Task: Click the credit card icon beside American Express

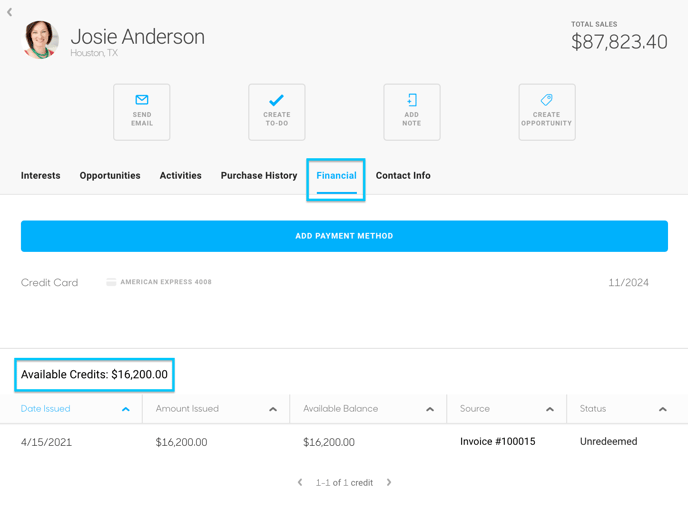Action: pos(111,282)
